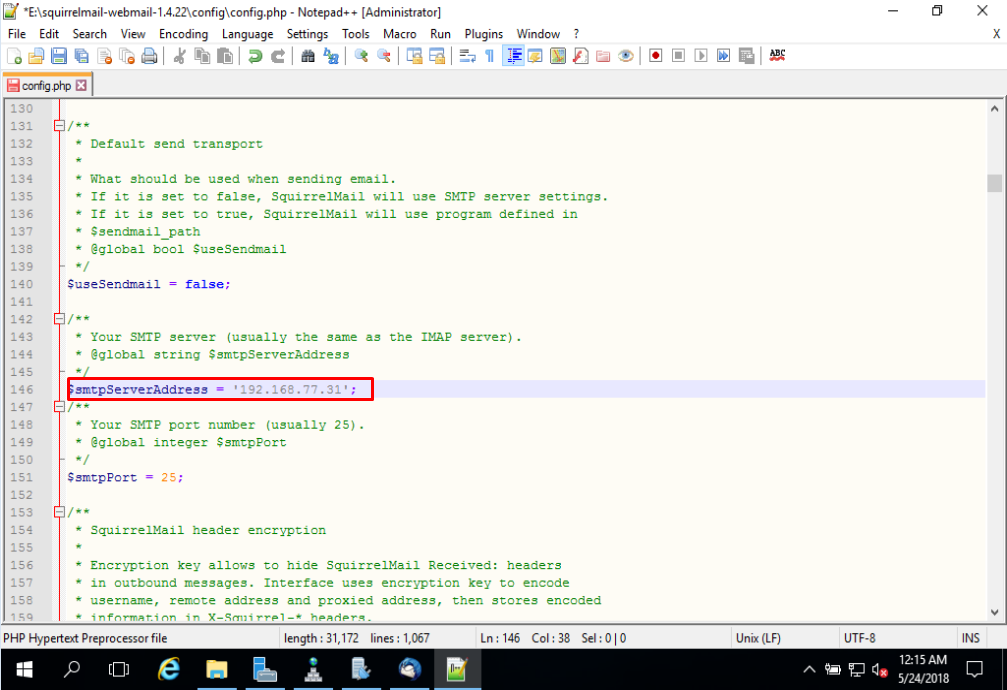Click the Replace toolbar icon

331,57
